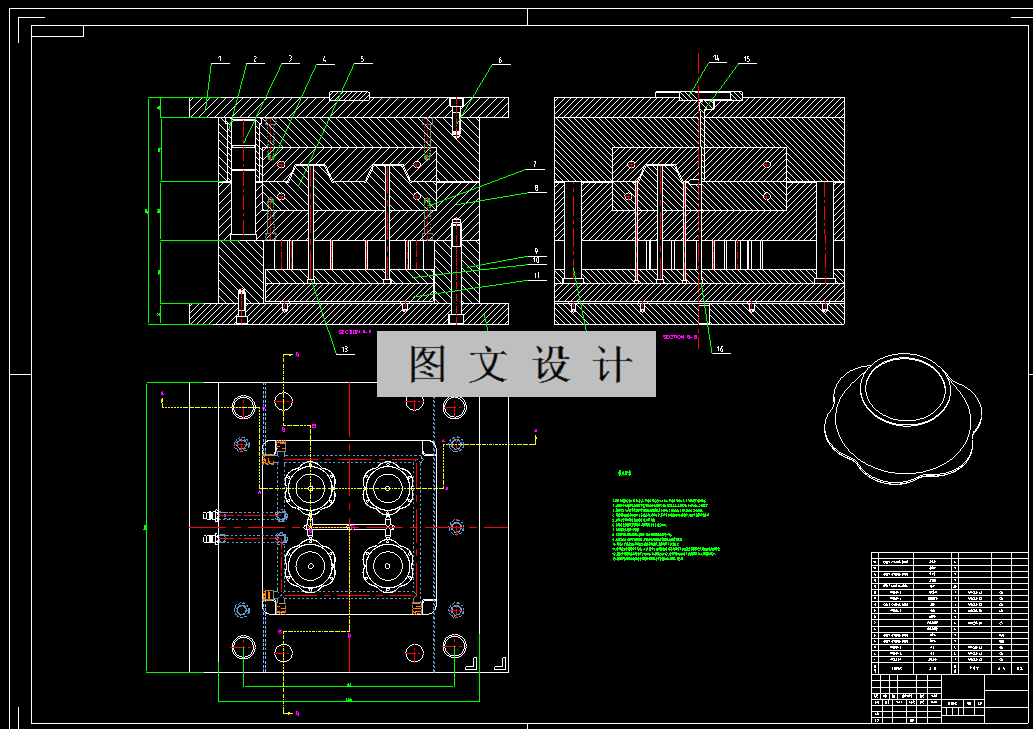Select part callout number 1
The width and height of the screenshot is (1033, 729).
219,59
